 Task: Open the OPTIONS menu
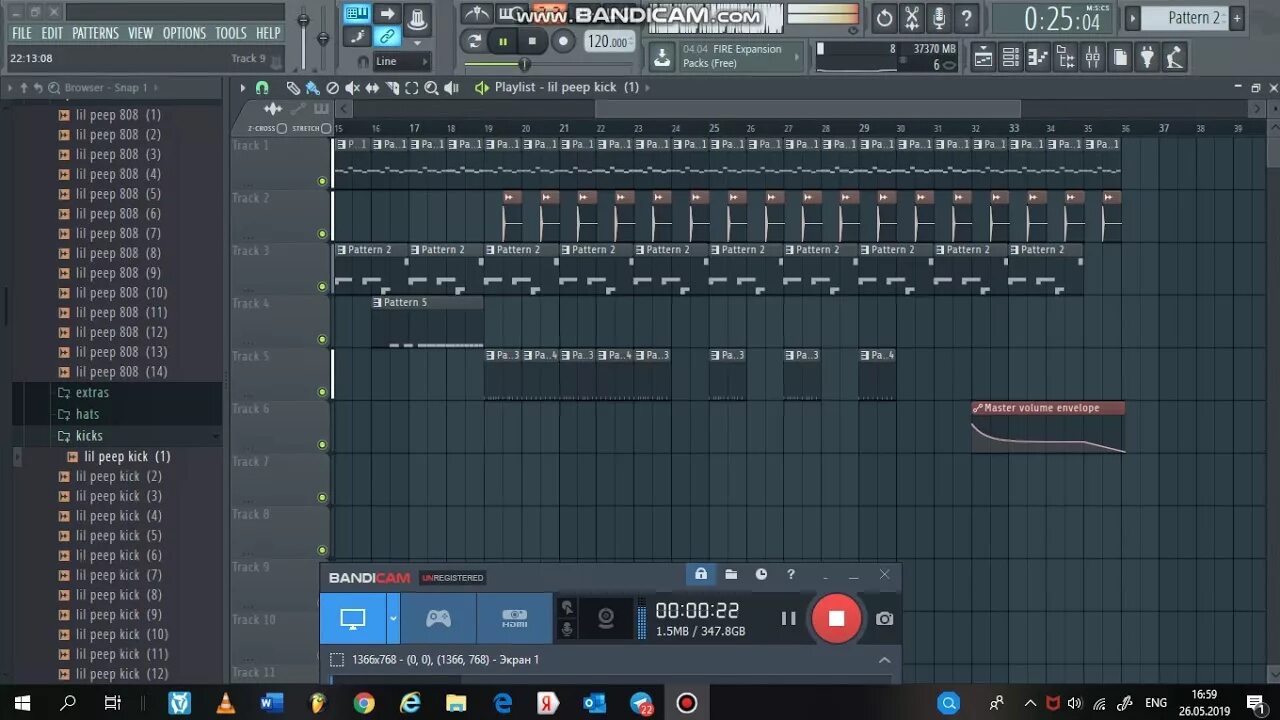click(184, 33)
